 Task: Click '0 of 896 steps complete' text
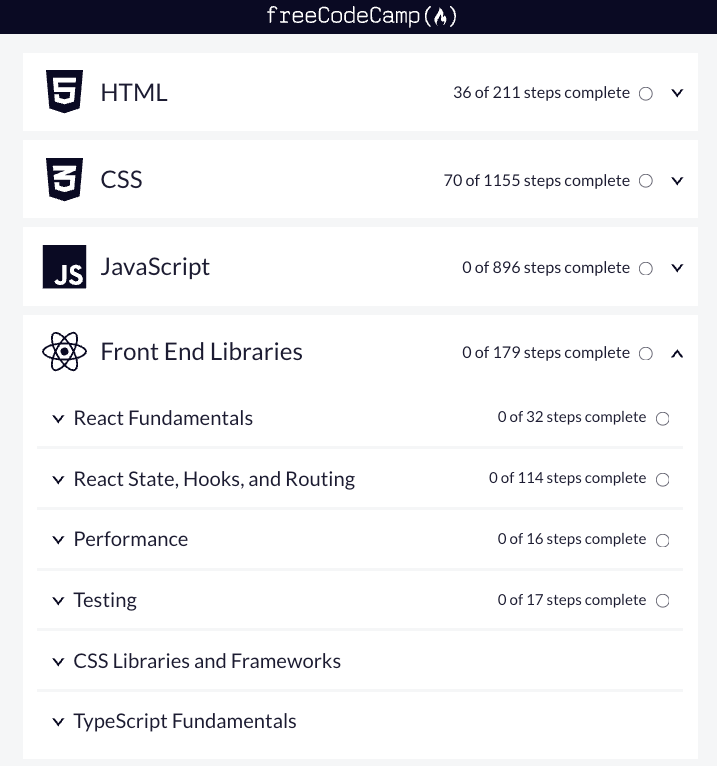546,268
